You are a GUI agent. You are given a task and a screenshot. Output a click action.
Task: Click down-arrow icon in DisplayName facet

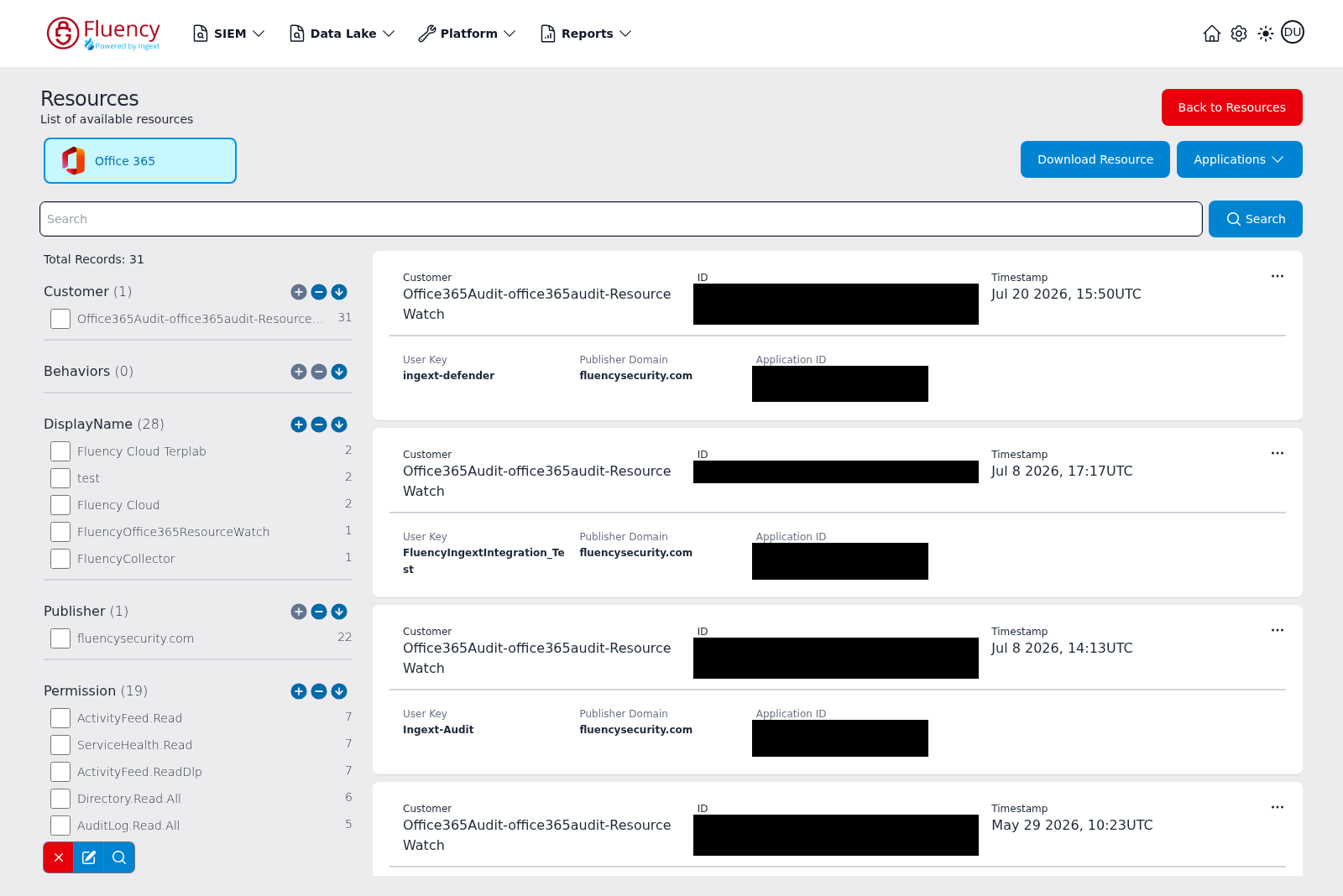point(339,425)
